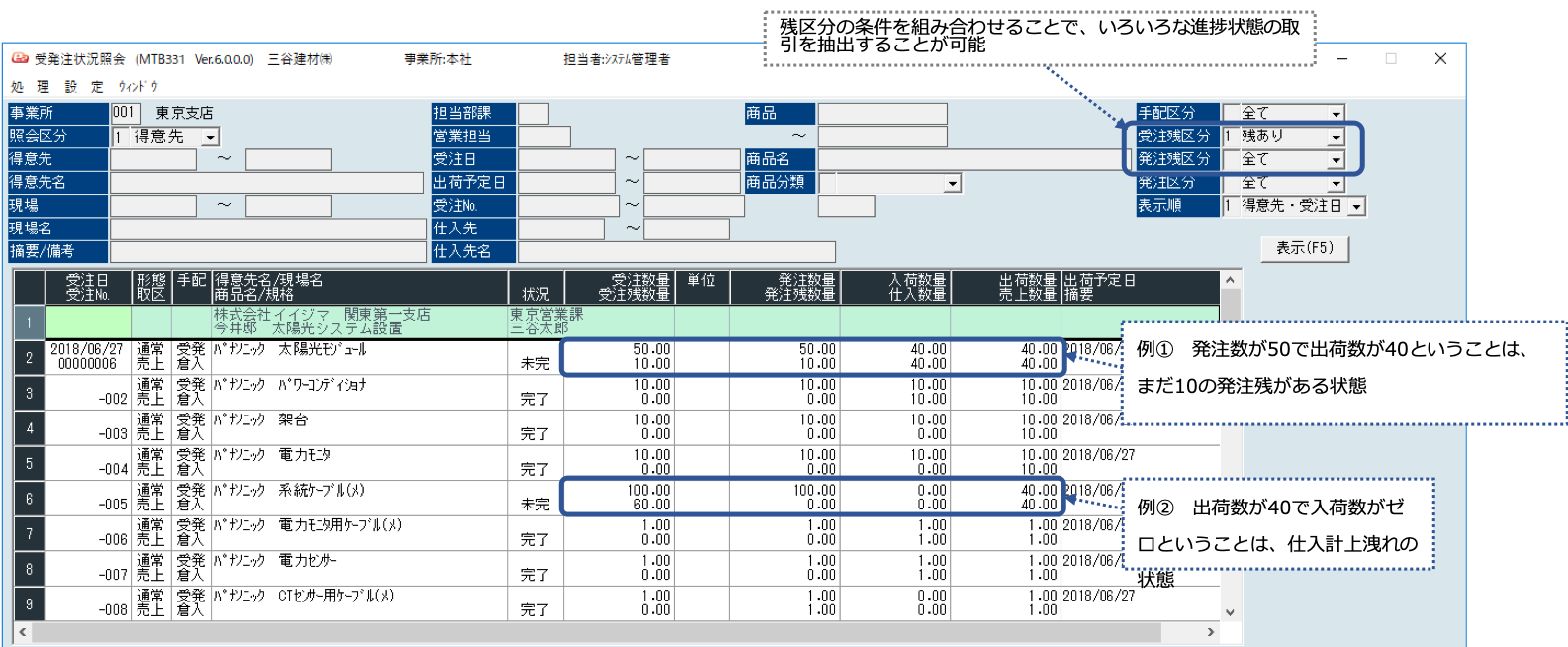Click the 摘要/備考 input field
1568x647 pixels.
click(267, 252)
